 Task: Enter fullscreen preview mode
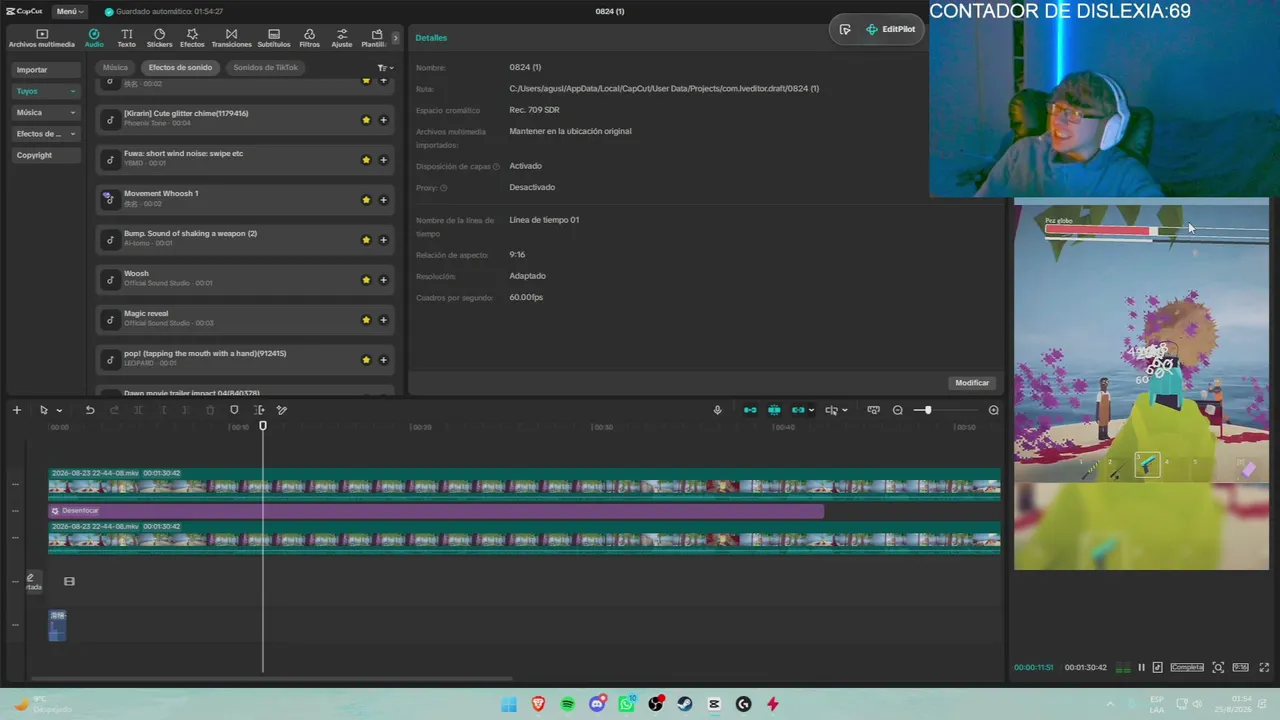pyautogui.click(x=1265, y=667)
